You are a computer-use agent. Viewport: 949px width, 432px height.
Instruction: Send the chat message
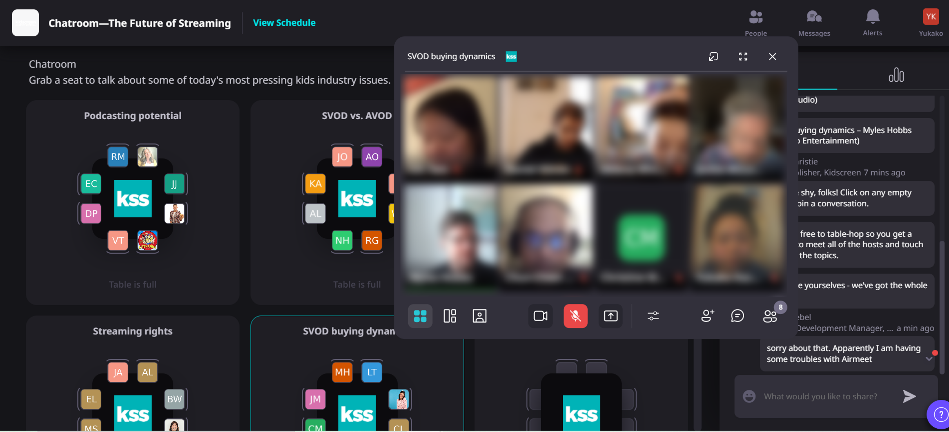click(909, 396)
